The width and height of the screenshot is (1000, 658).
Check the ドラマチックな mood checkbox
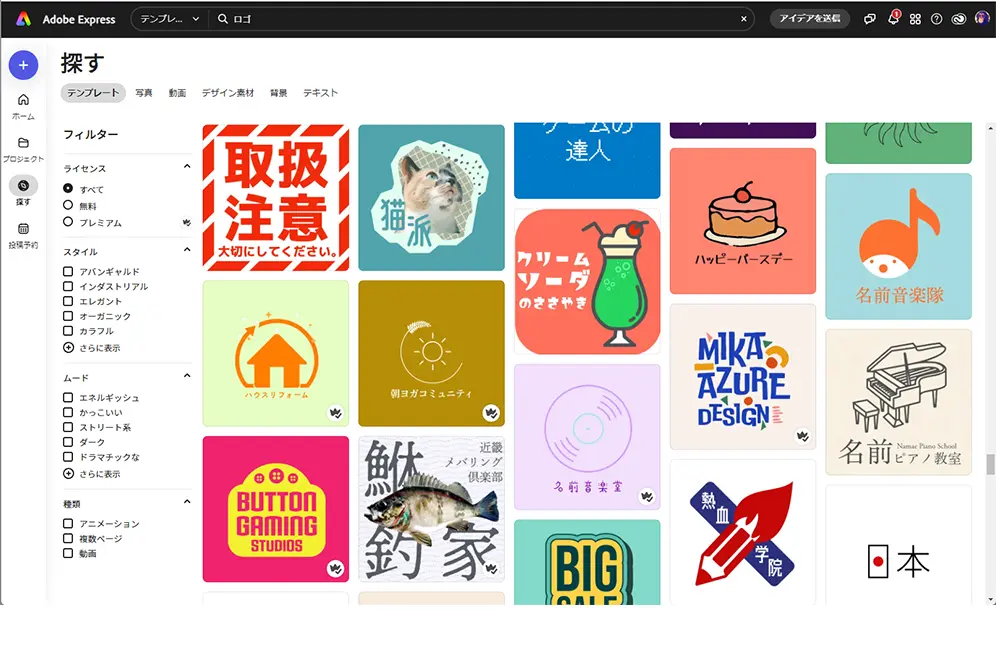click(68, 457)
